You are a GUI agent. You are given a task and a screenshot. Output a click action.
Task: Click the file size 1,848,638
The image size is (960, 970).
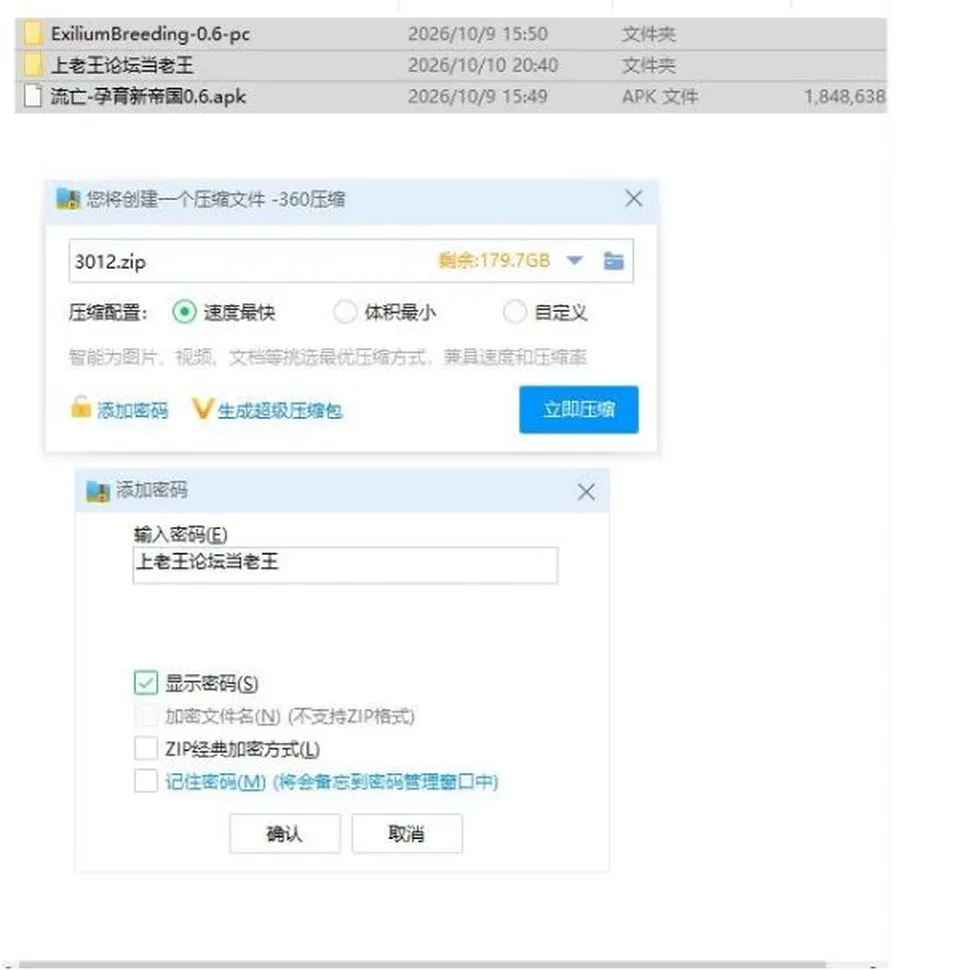pos(844,97)
